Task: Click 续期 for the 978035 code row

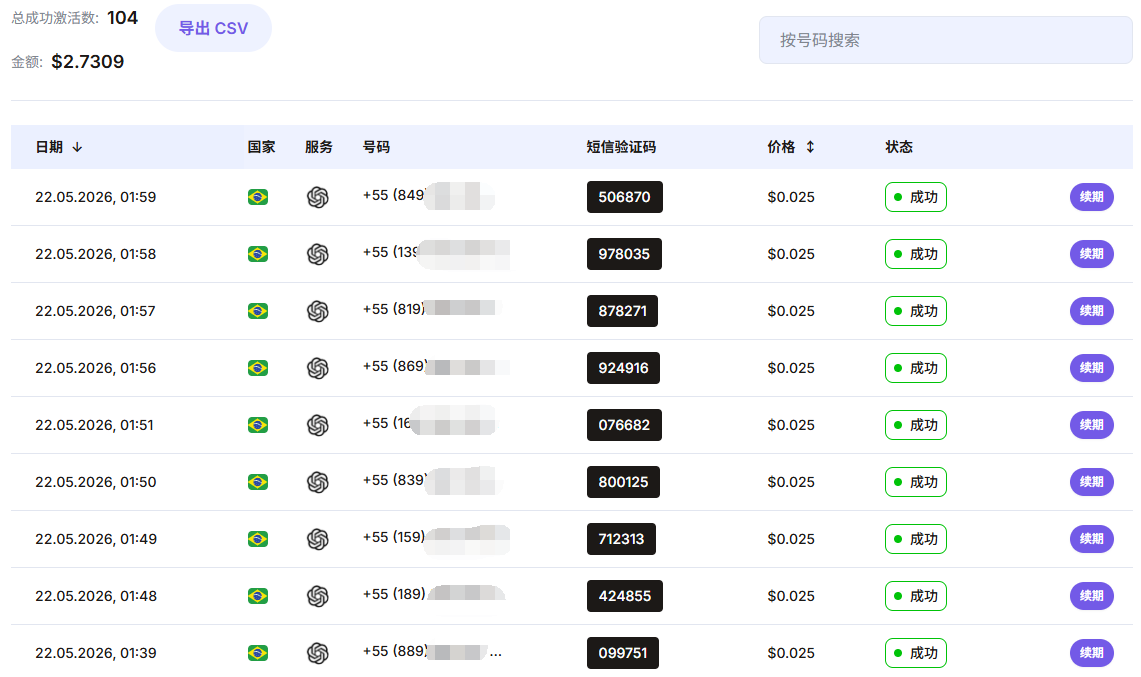Action: tap(1092, 254)
